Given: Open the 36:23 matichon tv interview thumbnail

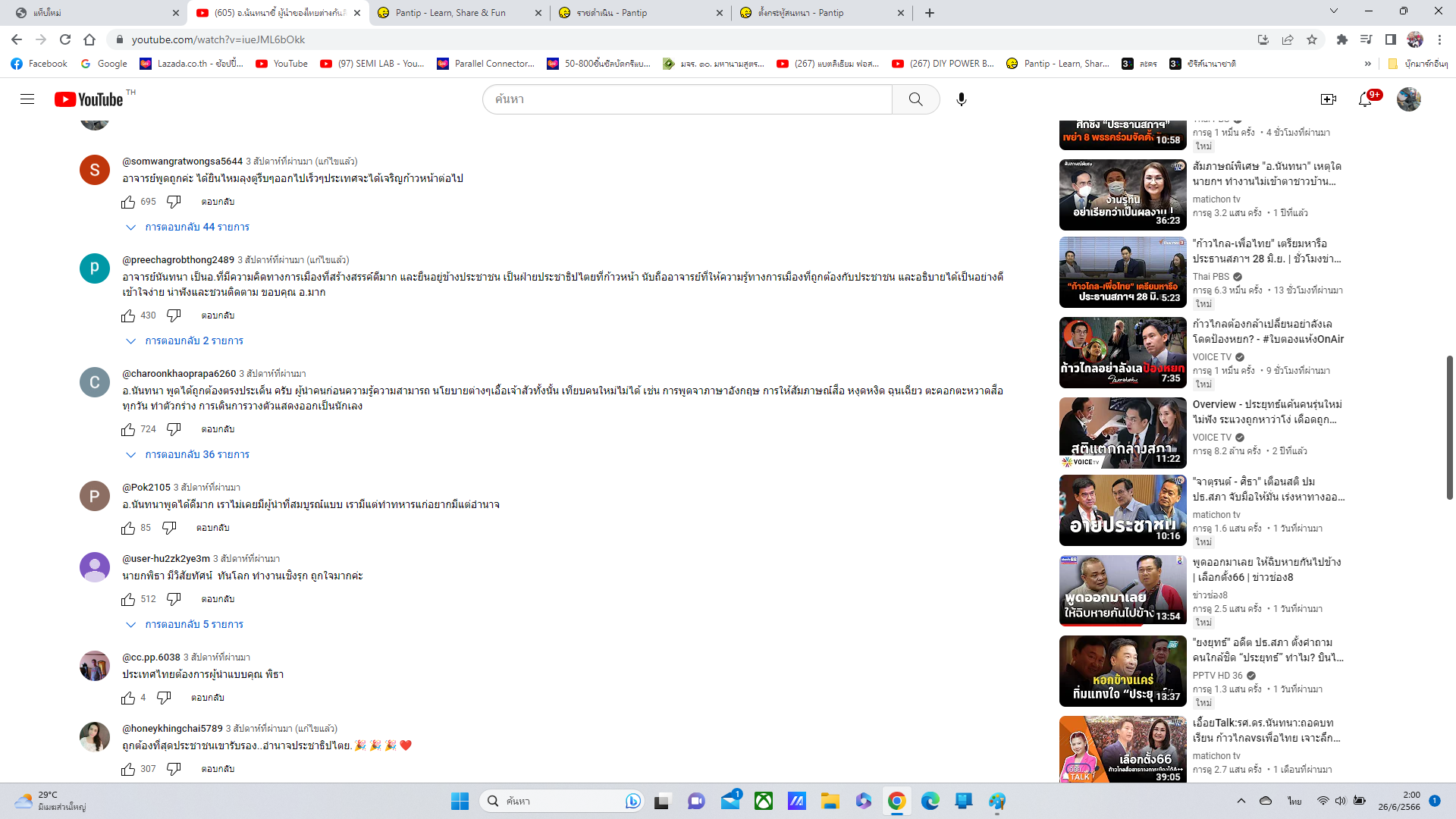Looking at the screenshot, I should (x=1122, y=195).
